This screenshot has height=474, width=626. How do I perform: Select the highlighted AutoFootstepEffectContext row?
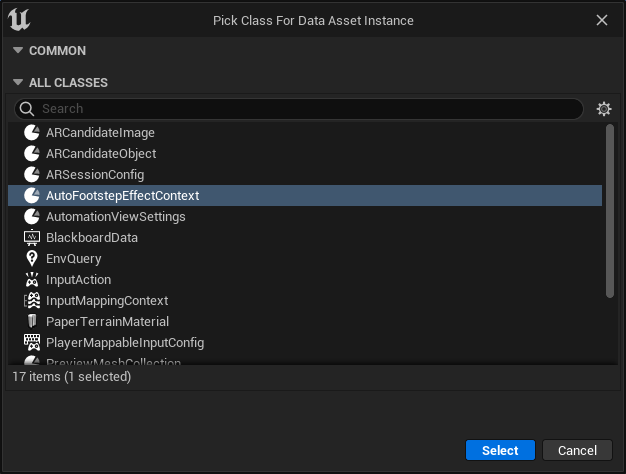(x=305, y=196)
